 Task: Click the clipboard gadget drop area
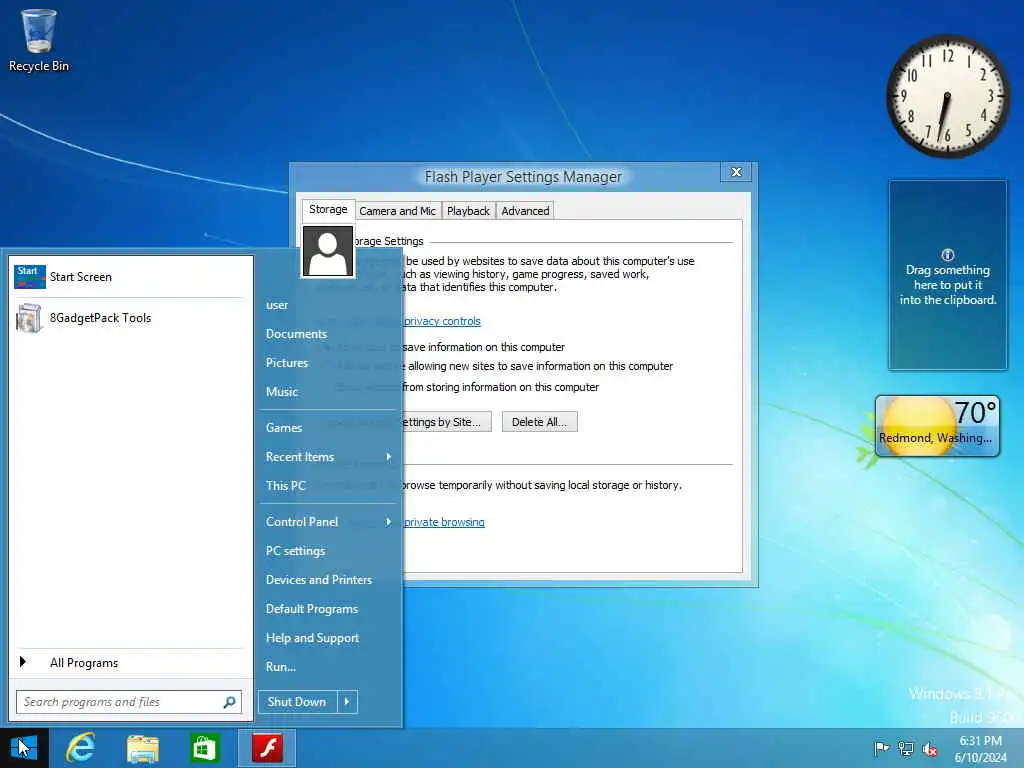click(948, 275)
